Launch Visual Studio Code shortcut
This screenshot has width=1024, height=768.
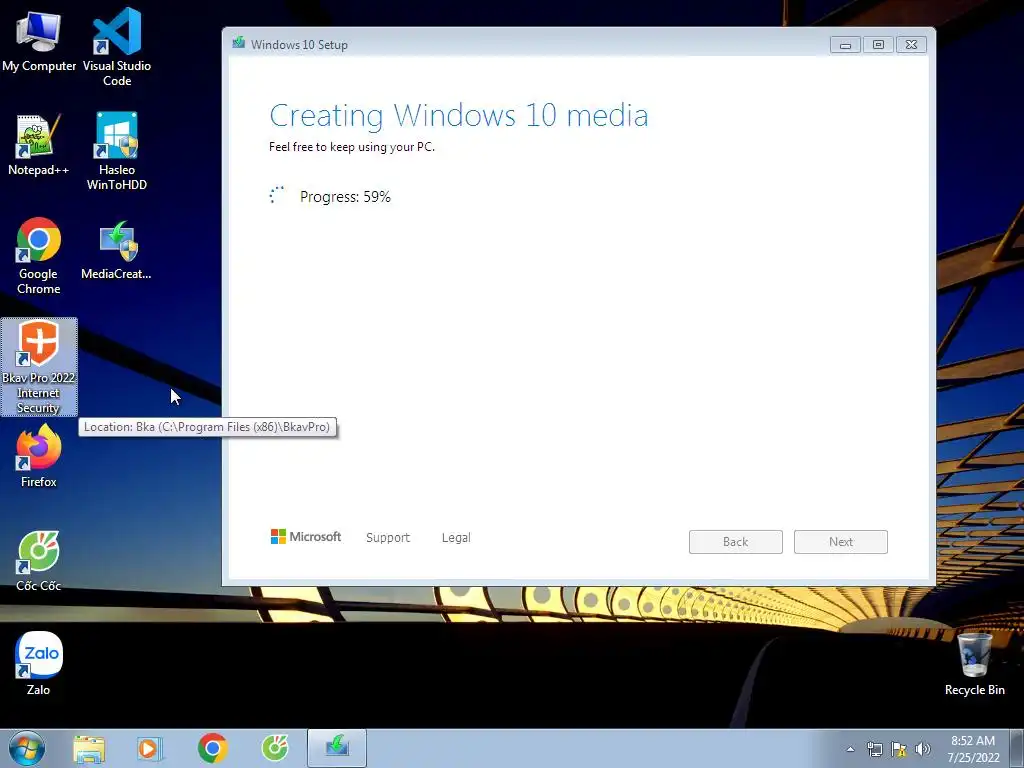[117, 46]
